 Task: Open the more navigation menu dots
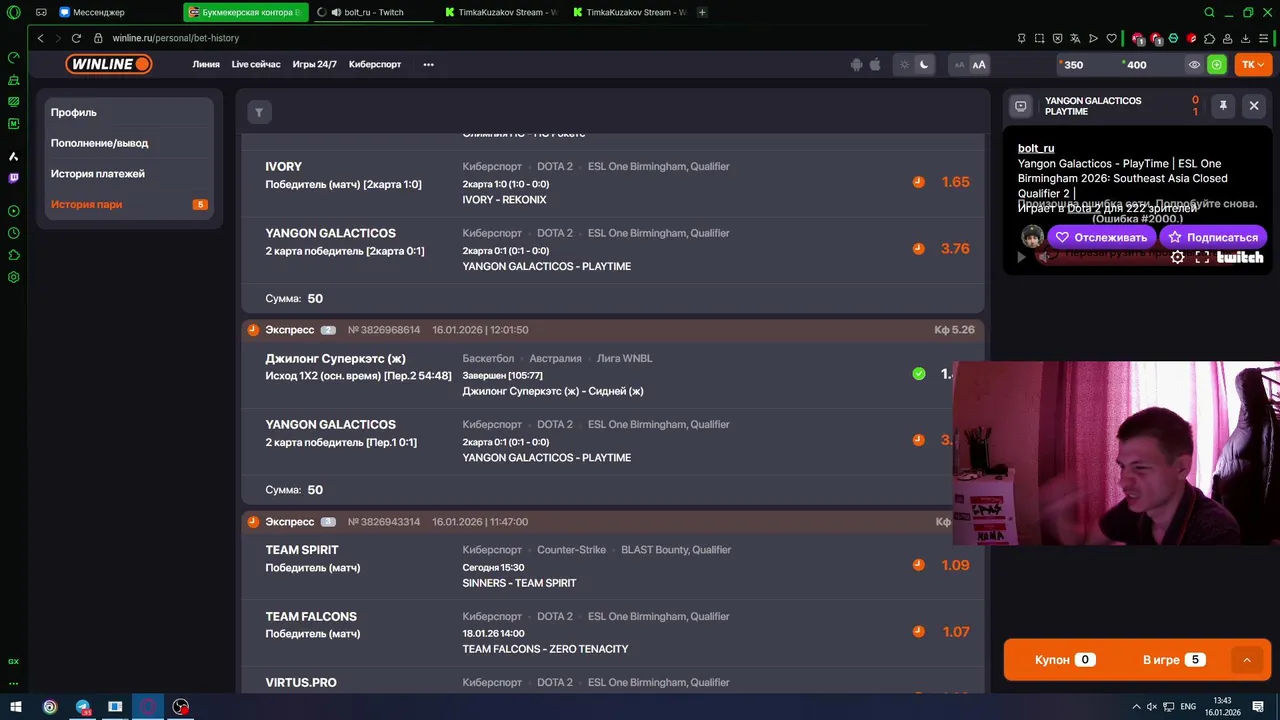pyautogui.click(x=428, y=65)
